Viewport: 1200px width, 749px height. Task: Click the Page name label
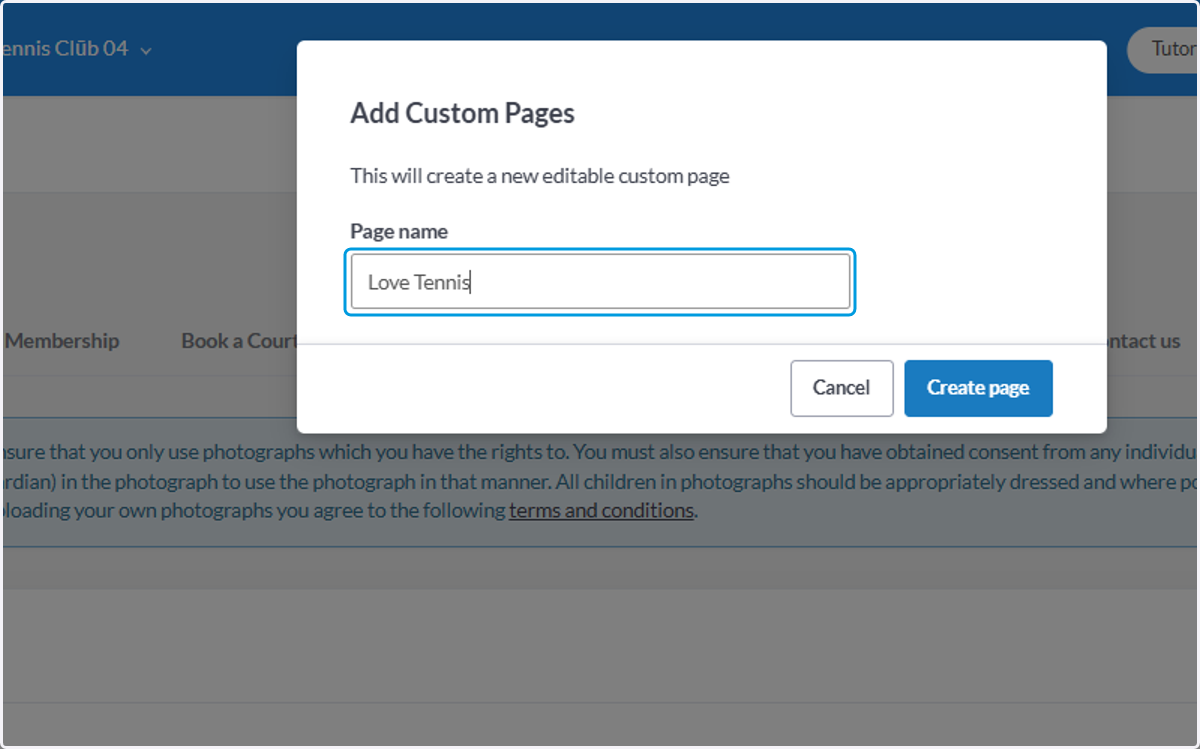pyautogui.click(x=399, y=231)
